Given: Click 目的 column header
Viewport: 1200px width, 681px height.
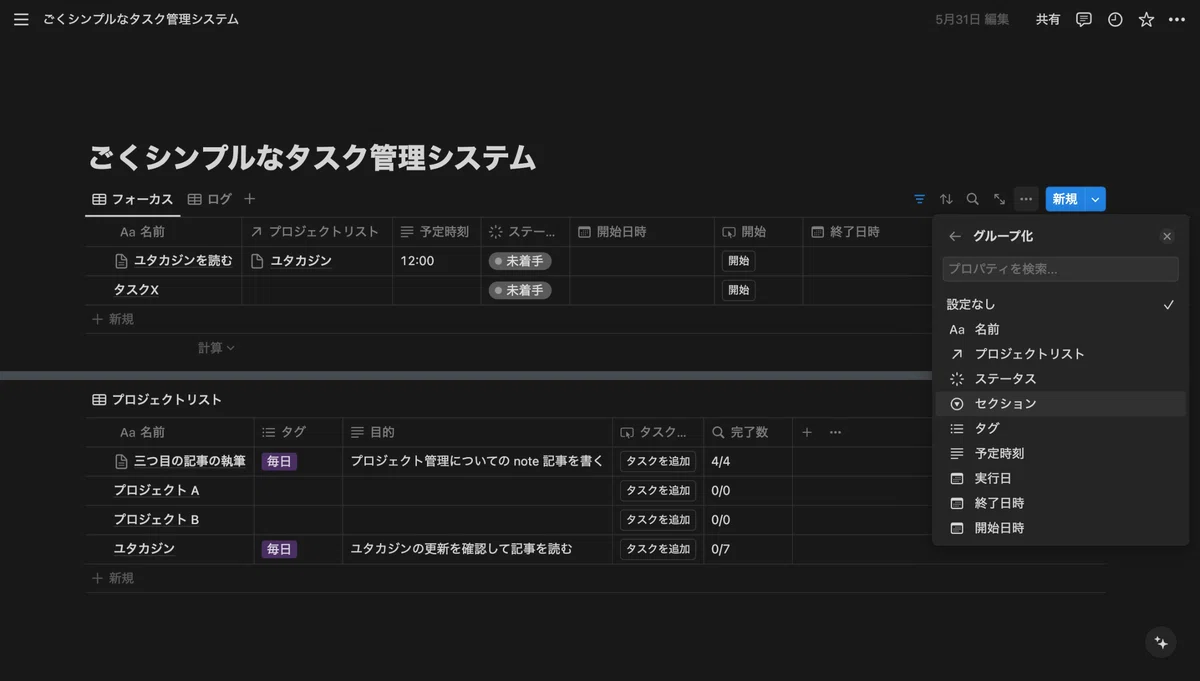Looking at the screenshot, I should pos(478,432).
